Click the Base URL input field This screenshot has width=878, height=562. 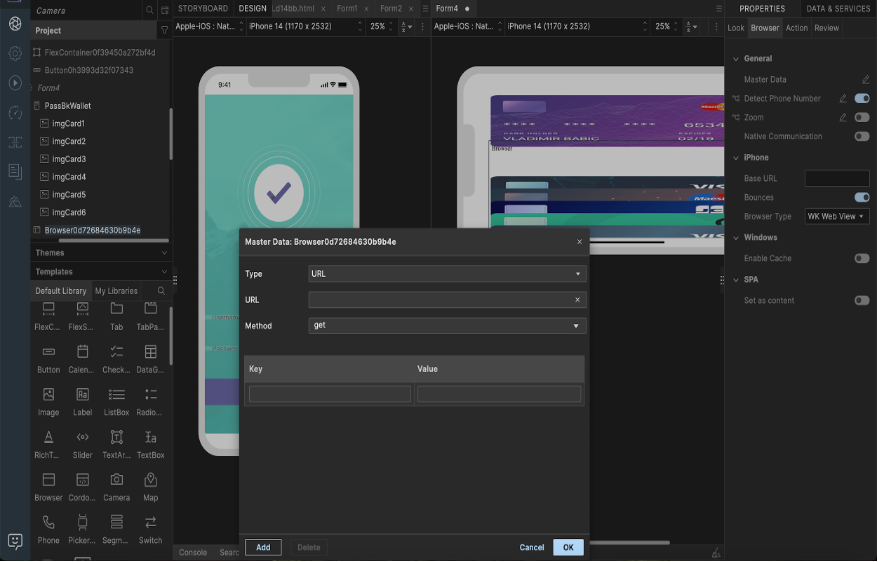837,179
